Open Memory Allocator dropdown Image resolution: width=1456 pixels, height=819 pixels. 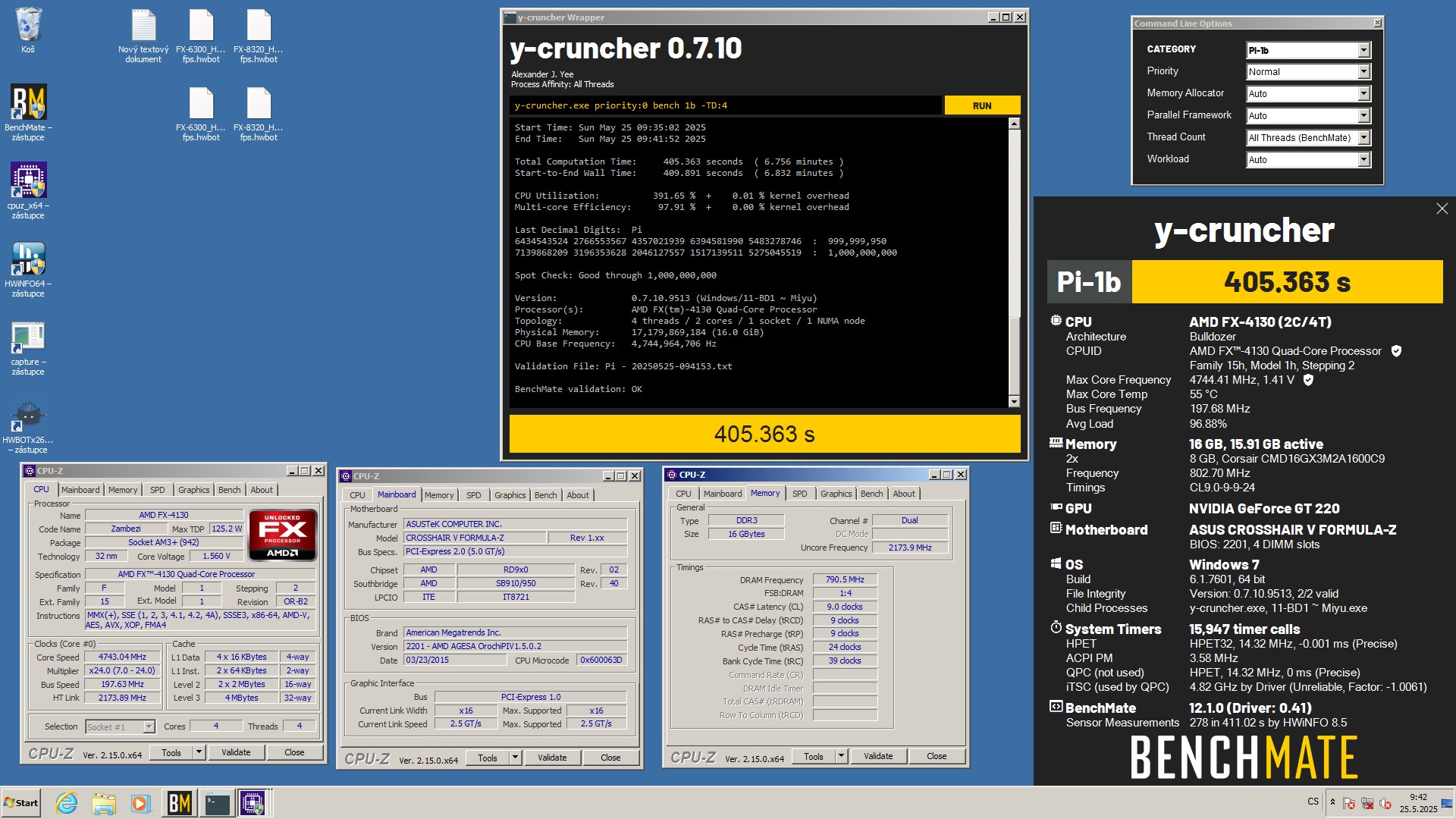click(x=1308, y=94)
